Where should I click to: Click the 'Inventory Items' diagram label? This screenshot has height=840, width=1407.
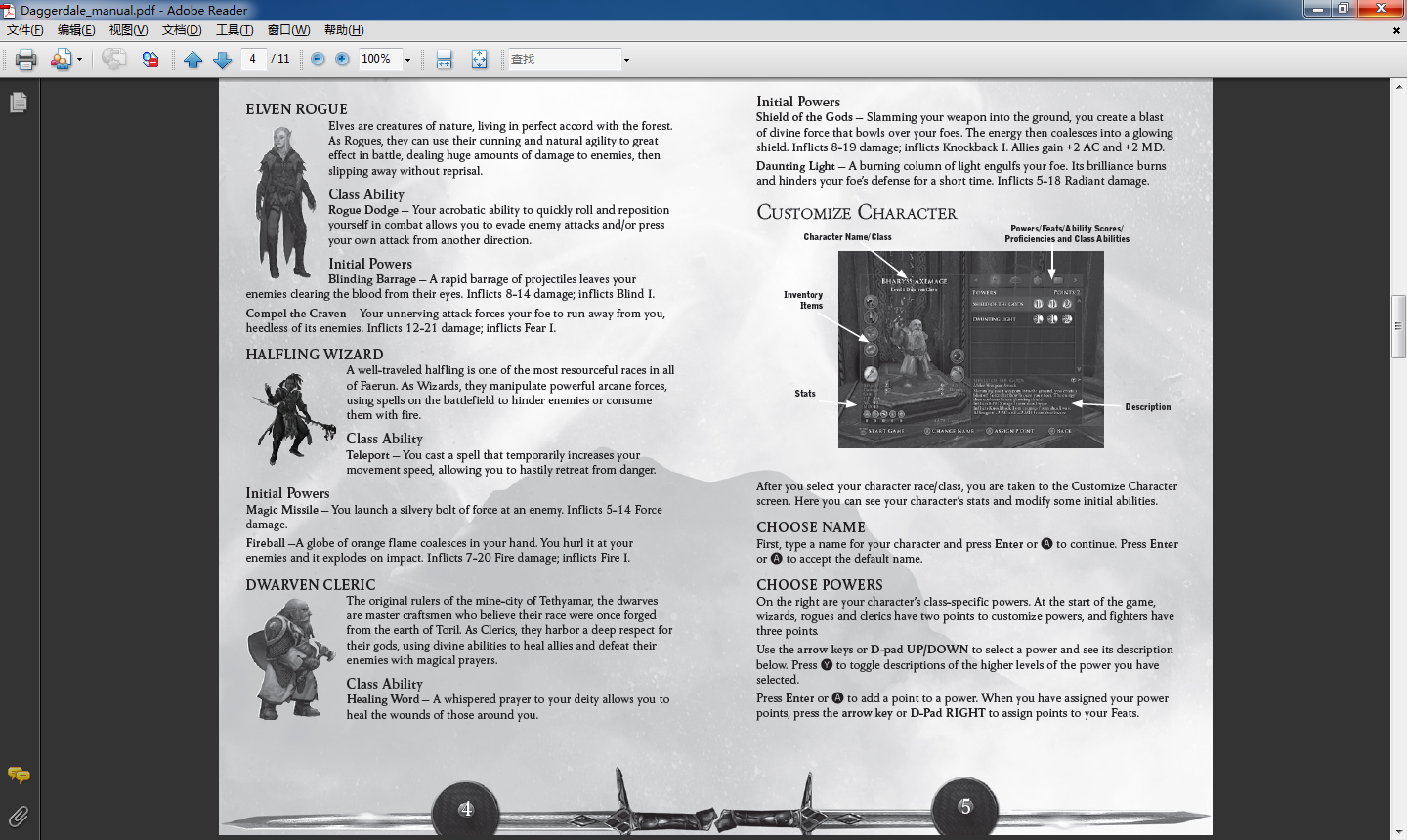[x=803, y=300]
